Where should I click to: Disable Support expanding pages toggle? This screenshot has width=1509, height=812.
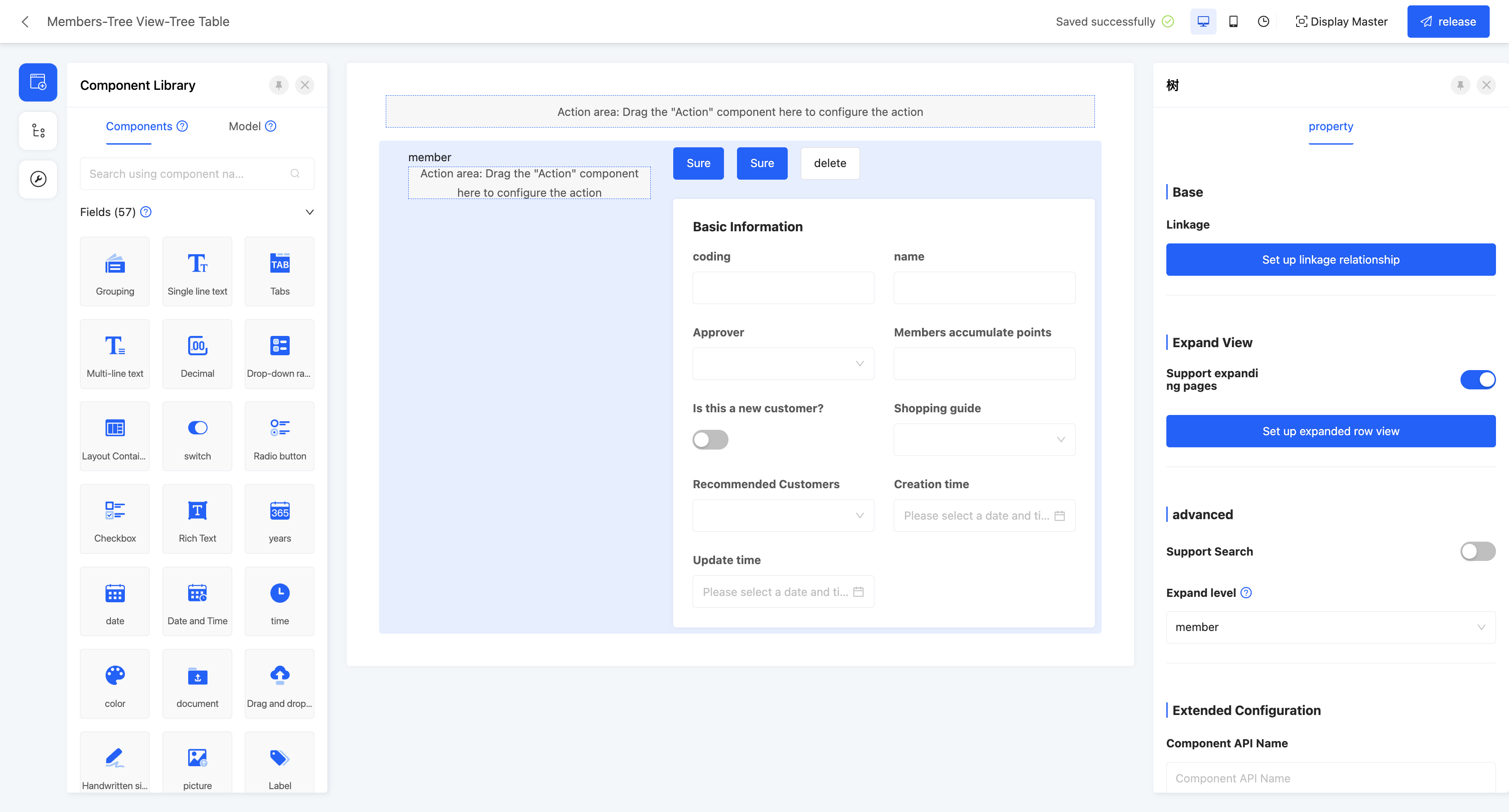pos(1478,380)
